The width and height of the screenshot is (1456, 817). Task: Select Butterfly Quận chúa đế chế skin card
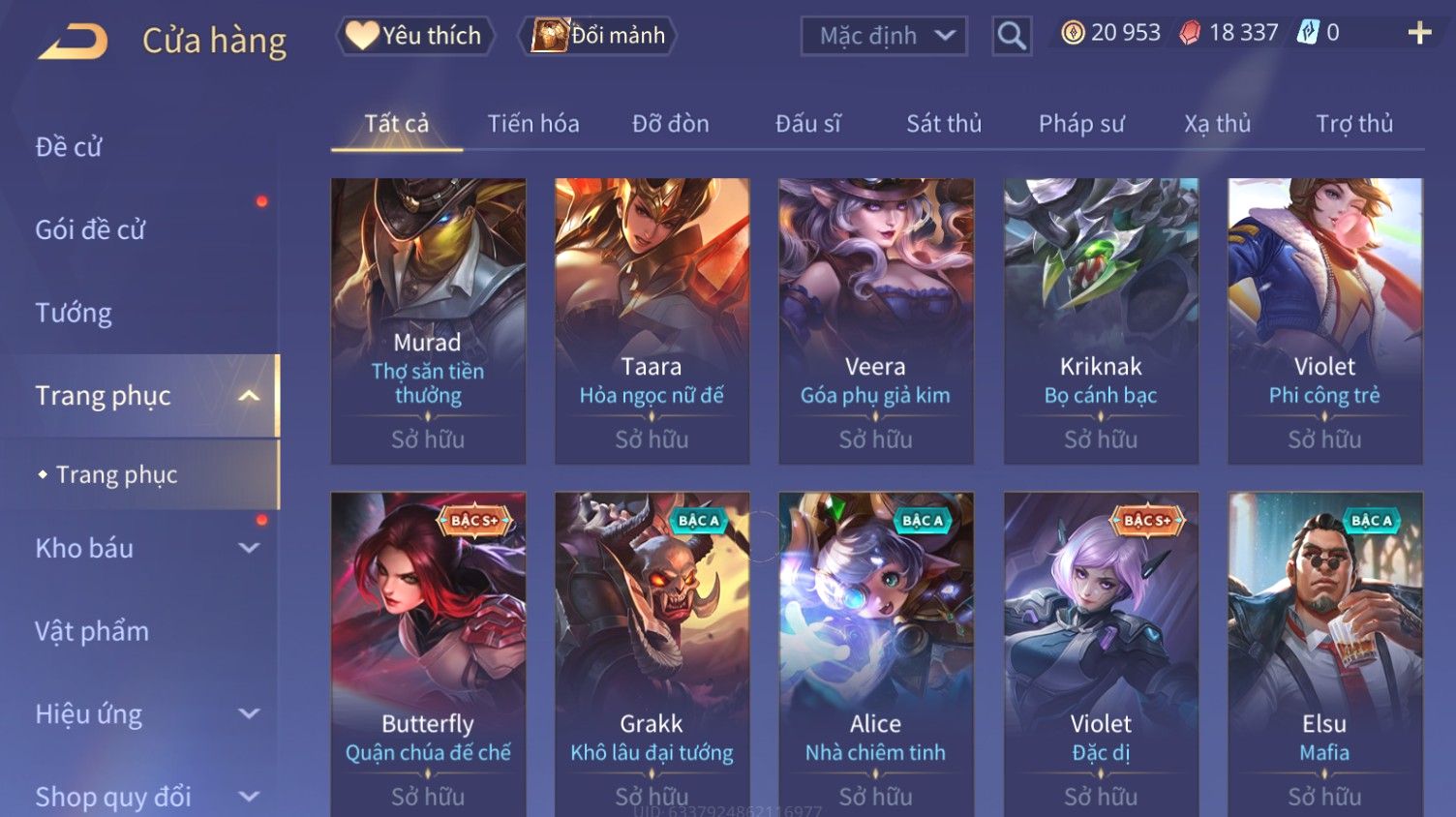point(428,654)
